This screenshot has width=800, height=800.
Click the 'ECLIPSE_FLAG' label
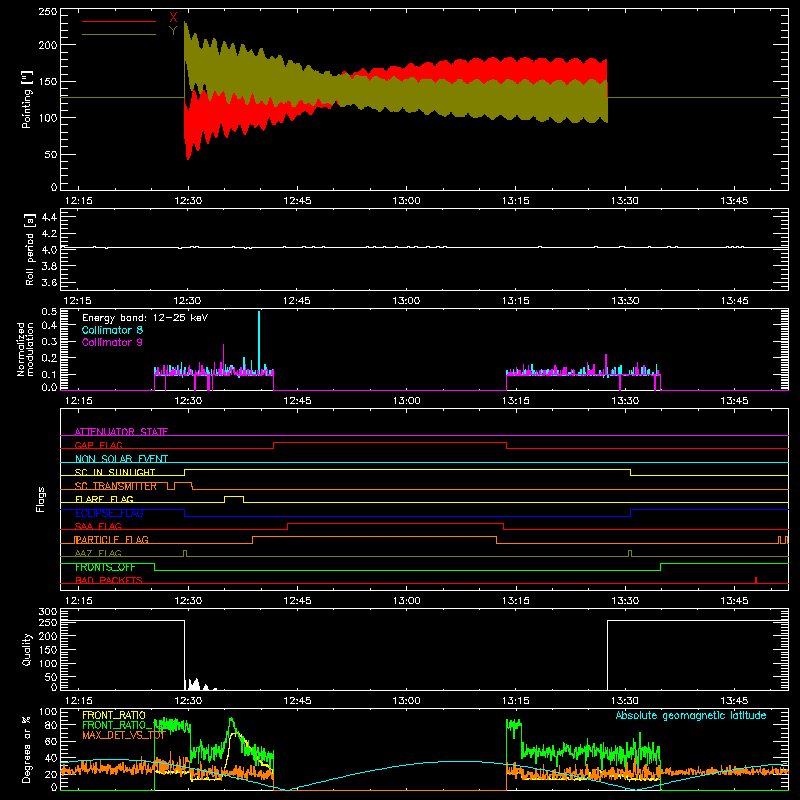coord(109,513)
